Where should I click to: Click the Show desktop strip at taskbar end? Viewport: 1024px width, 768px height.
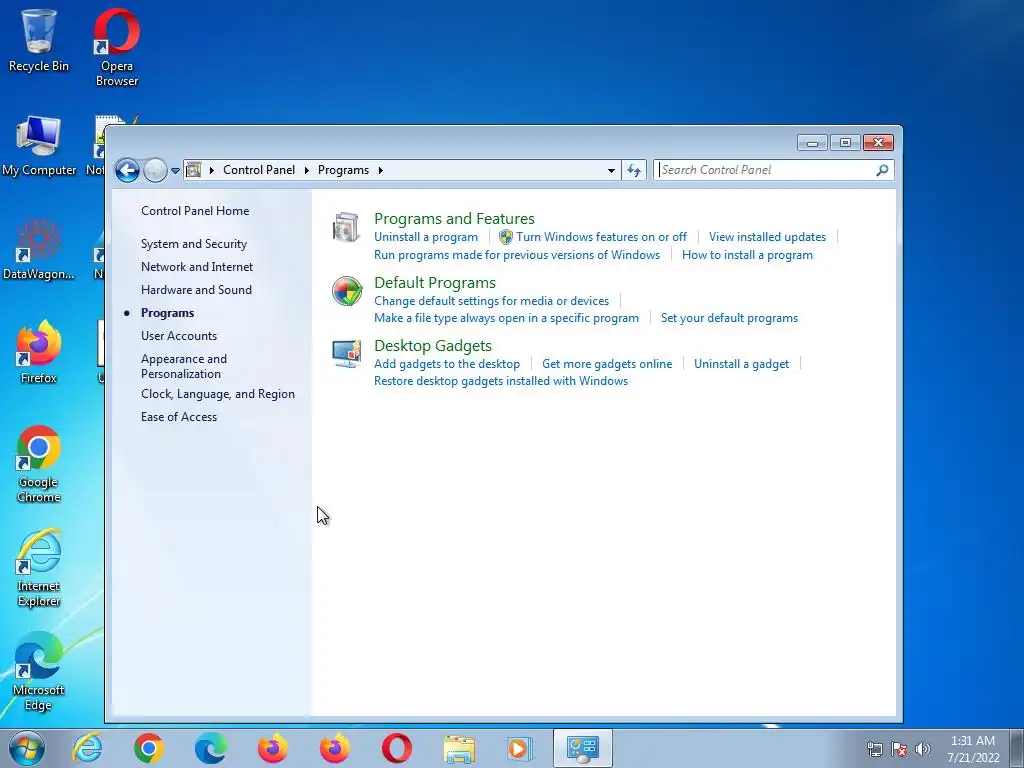pos(1018,748)
